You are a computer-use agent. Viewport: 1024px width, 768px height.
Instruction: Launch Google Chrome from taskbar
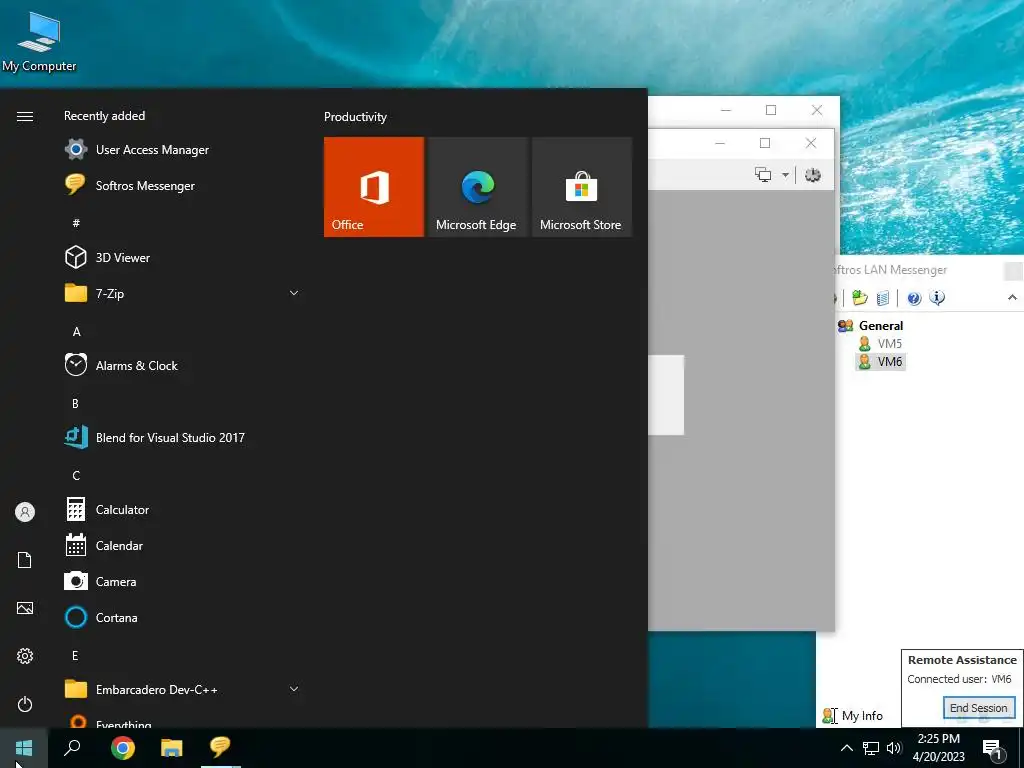[x=123, y=748]
